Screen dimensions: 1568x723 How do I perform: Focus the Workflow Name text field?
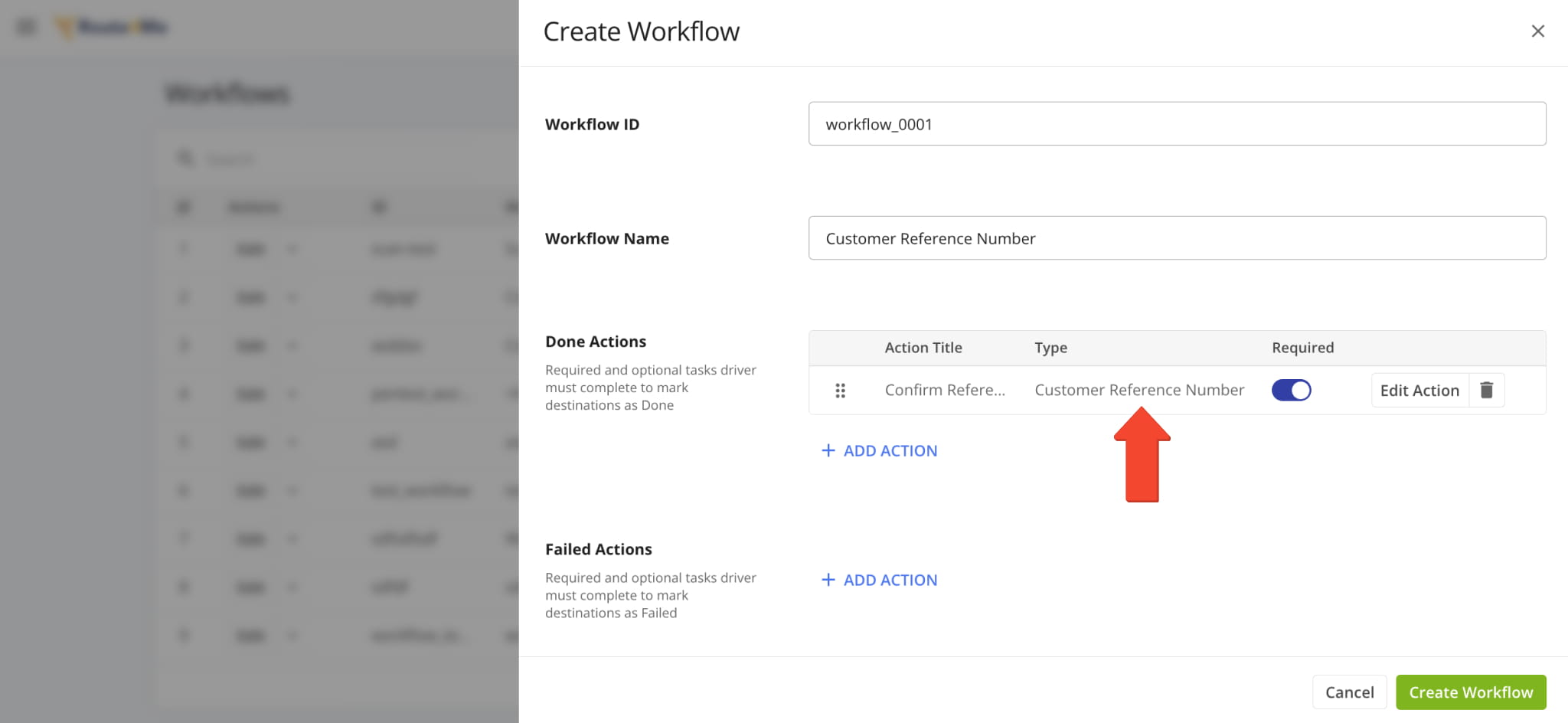tap(1177, 238)
